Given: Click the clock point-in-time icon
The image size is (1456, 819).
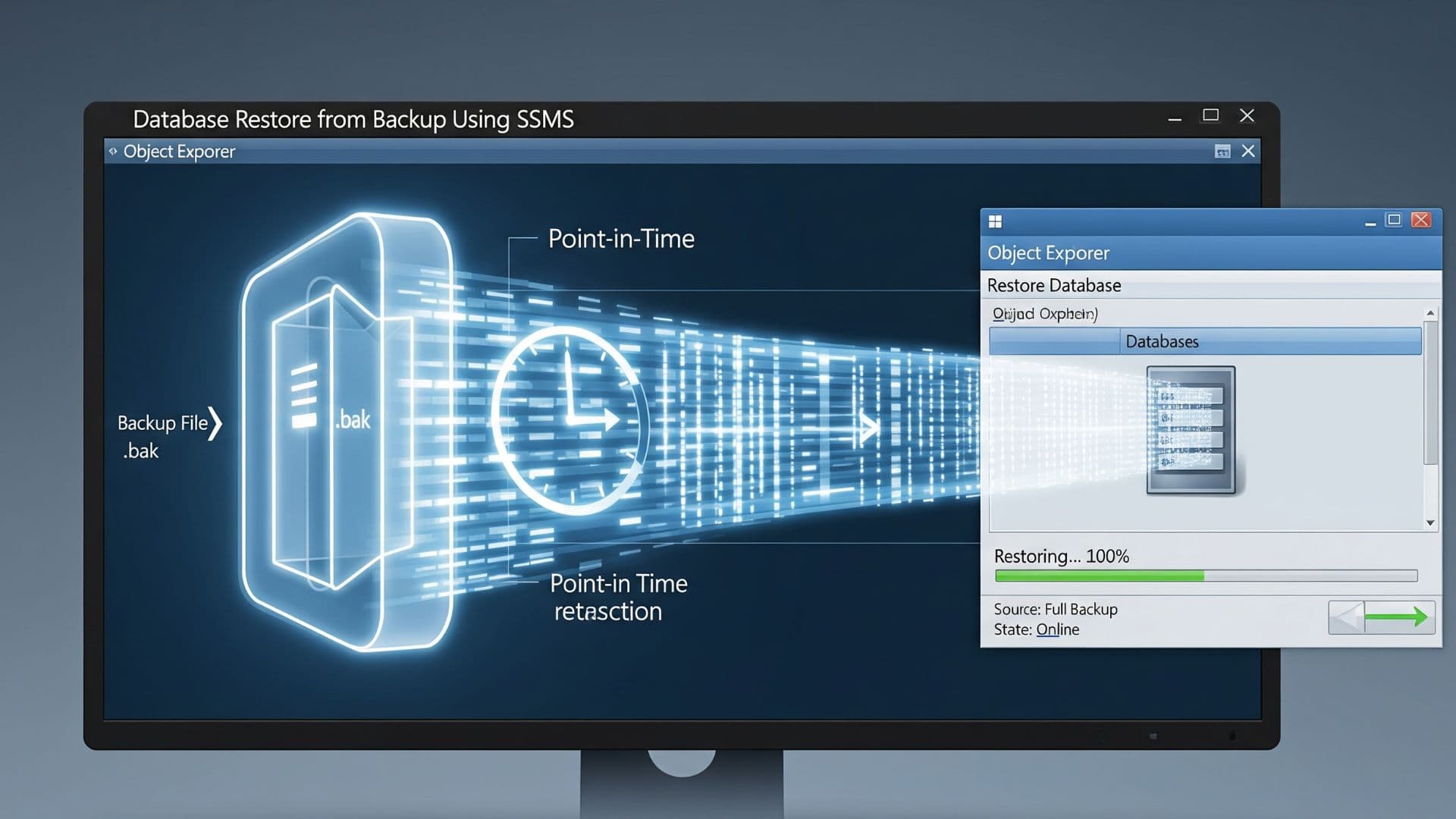Looking at the screenshot, I should pos(569,421).
